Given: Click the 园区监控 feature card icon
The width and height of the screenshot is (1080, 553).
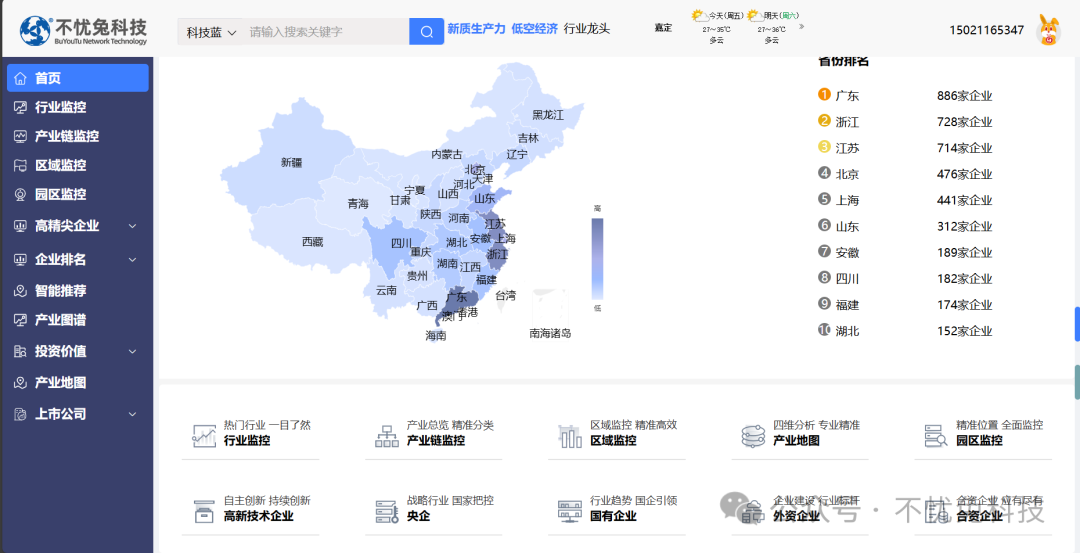Looking at the screenshot, I should pos(936,435).
